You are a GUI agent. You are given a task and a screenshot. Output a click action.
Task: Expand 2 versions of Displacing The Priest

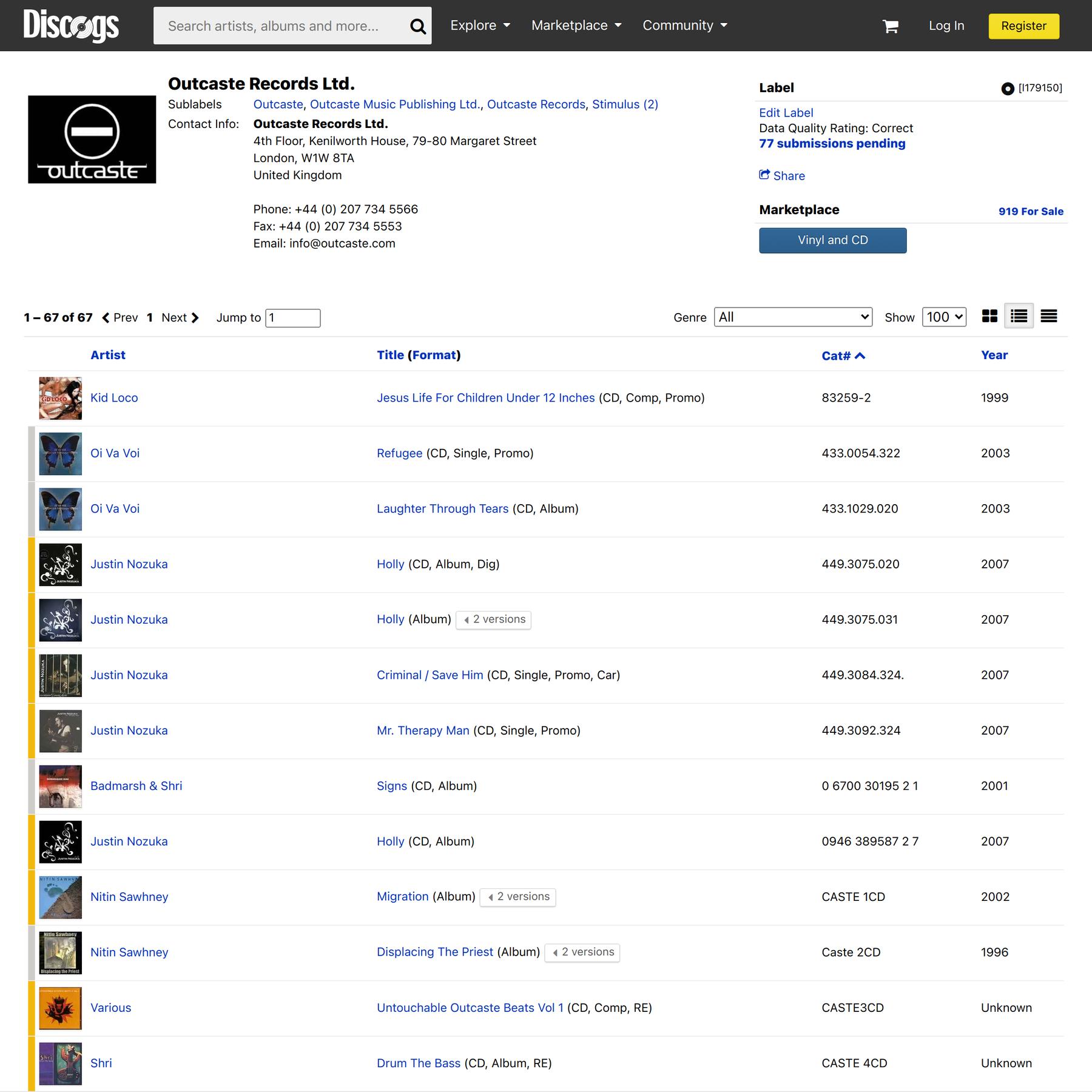coord(582,952)
